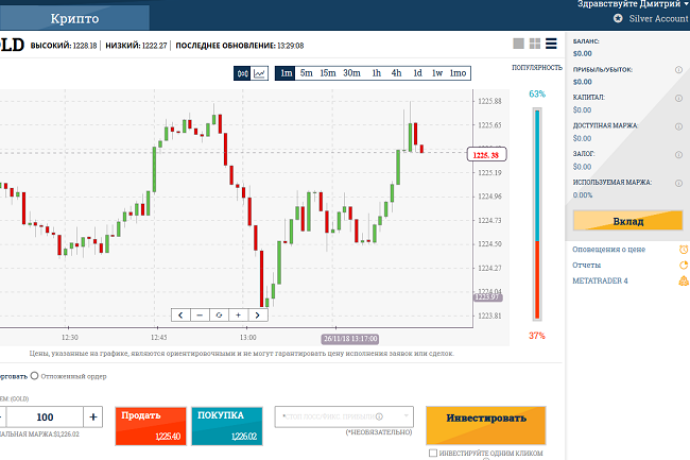Image resolution: width=690 pixels, height=460 pixels.
Task: Select single-panel layout icon
Action: [518, 43]
